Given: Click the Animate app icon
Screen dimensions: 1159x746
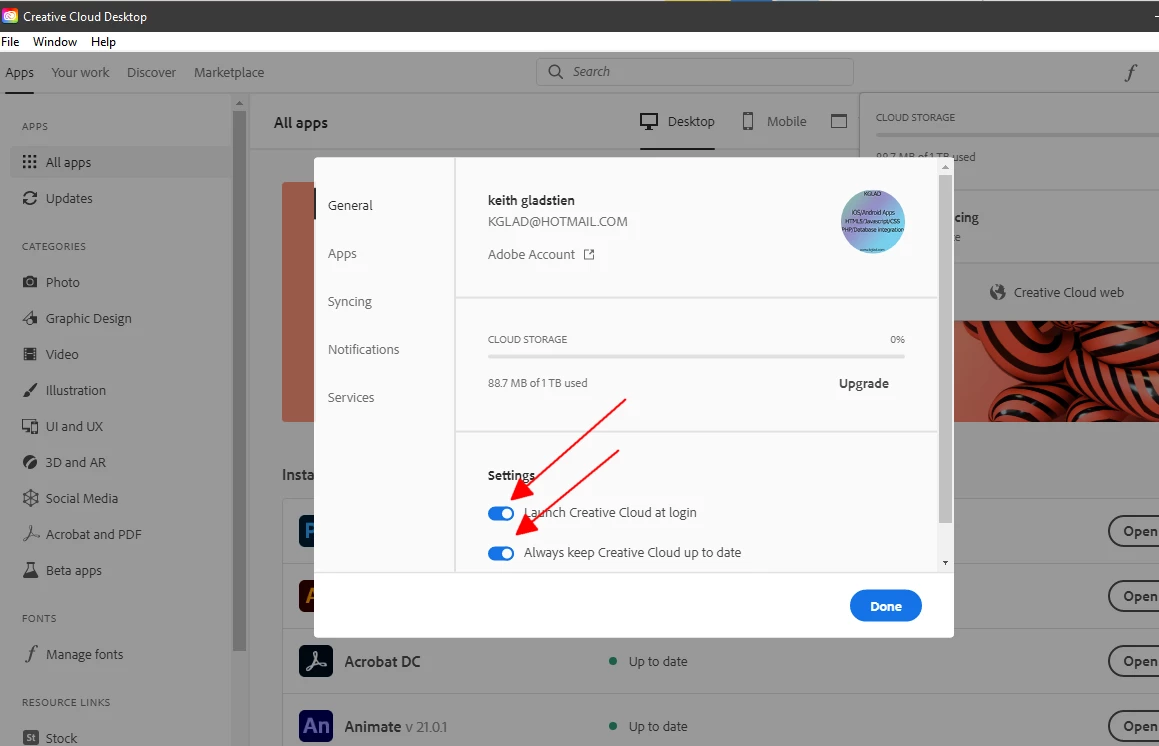Looking at the screenshot, I should pyautogui.click(x=316, y=726).
